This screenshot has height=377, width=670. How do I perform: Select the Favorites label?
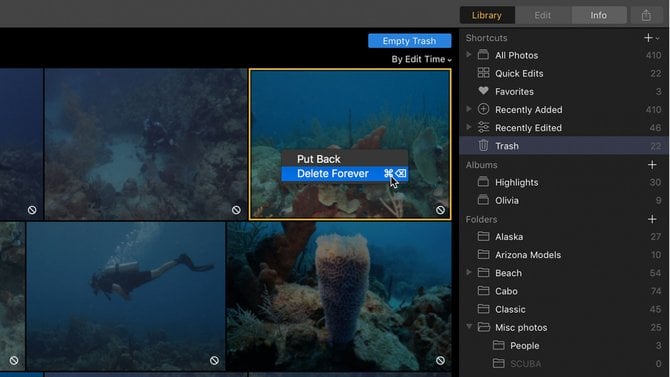pos(514,91)
